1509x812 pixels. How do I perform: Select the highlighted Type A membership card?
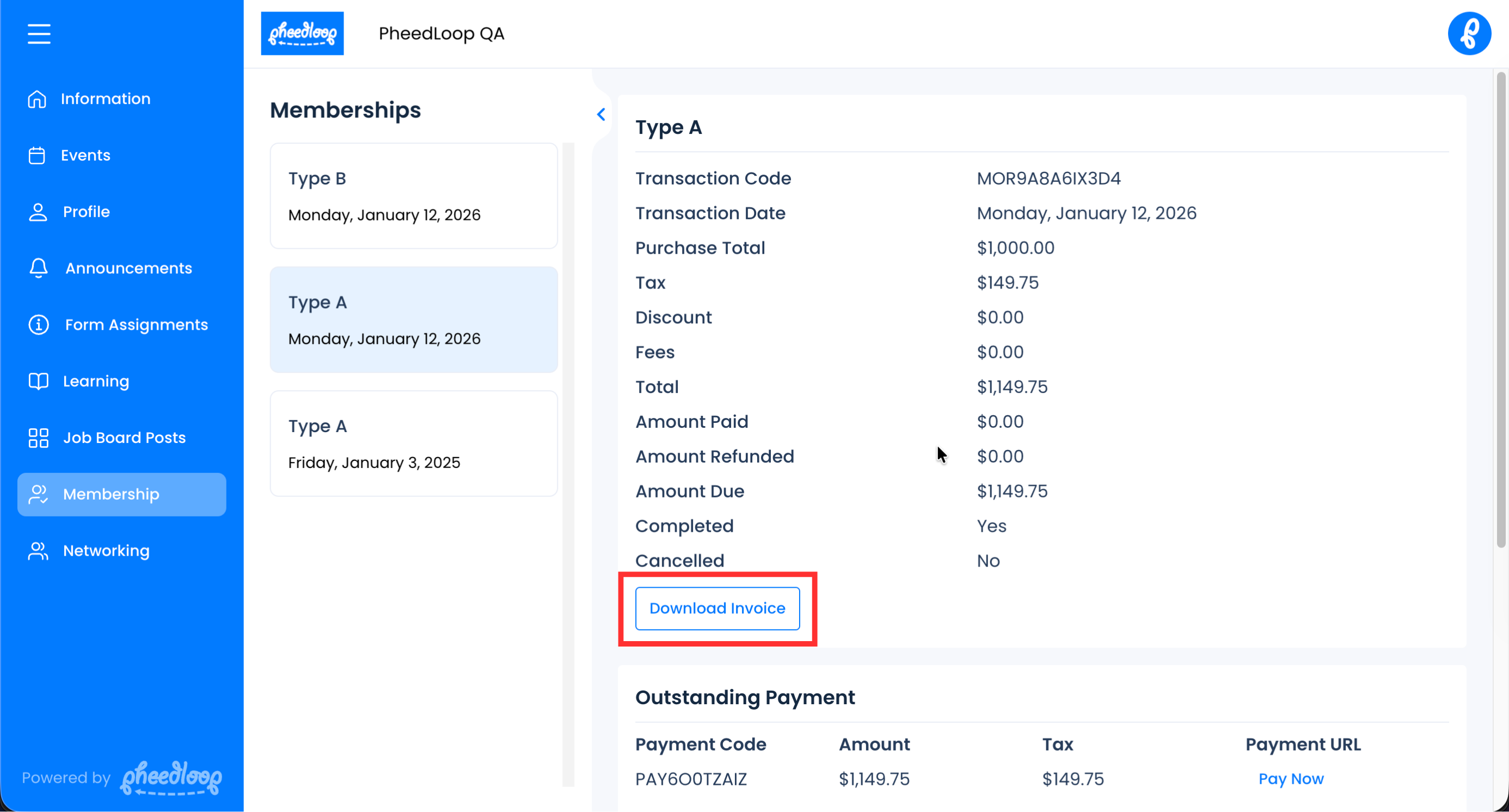point(414,319)
